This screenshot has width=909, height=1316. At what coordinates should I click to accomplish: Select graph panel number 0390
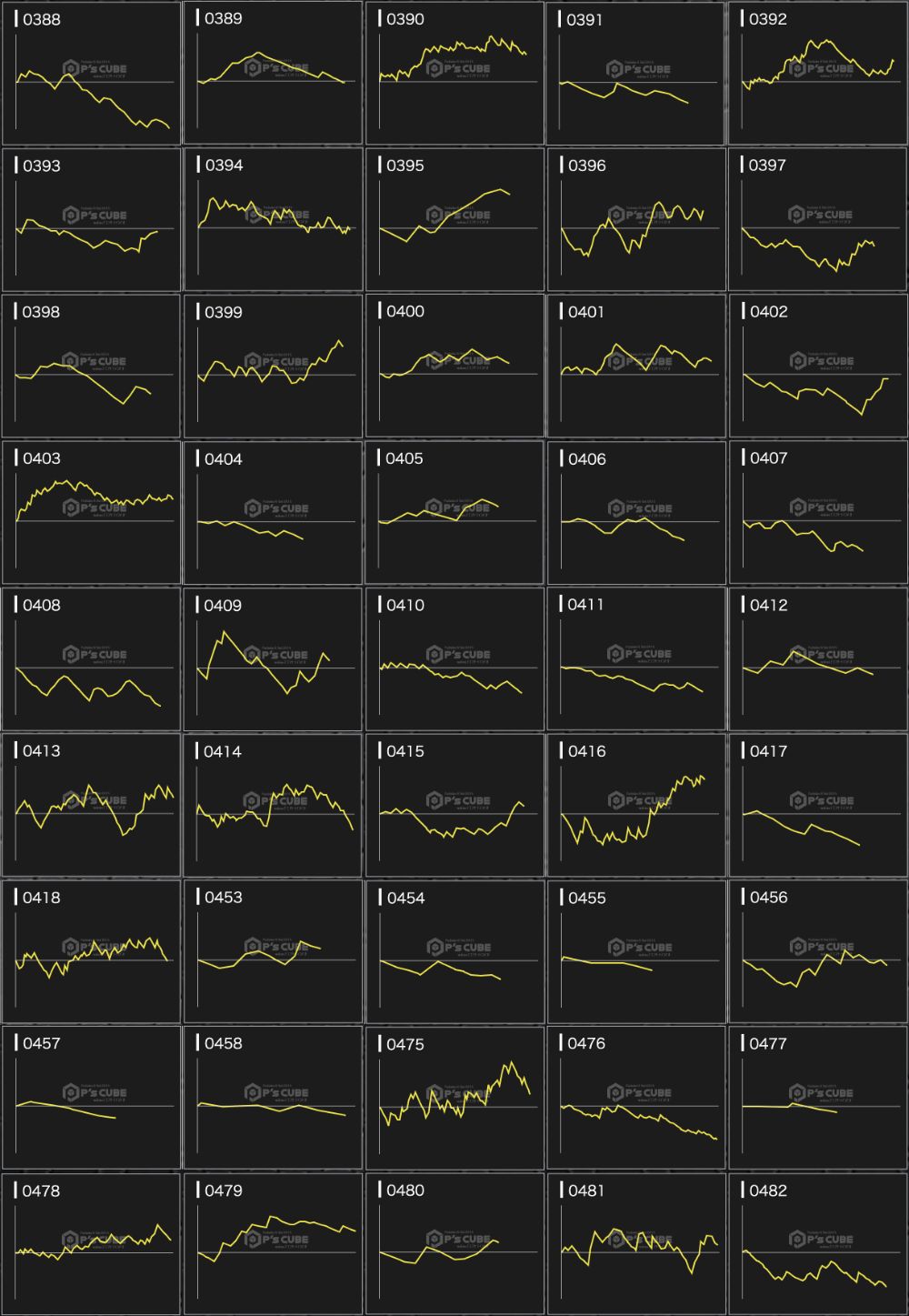pos(454,73)
